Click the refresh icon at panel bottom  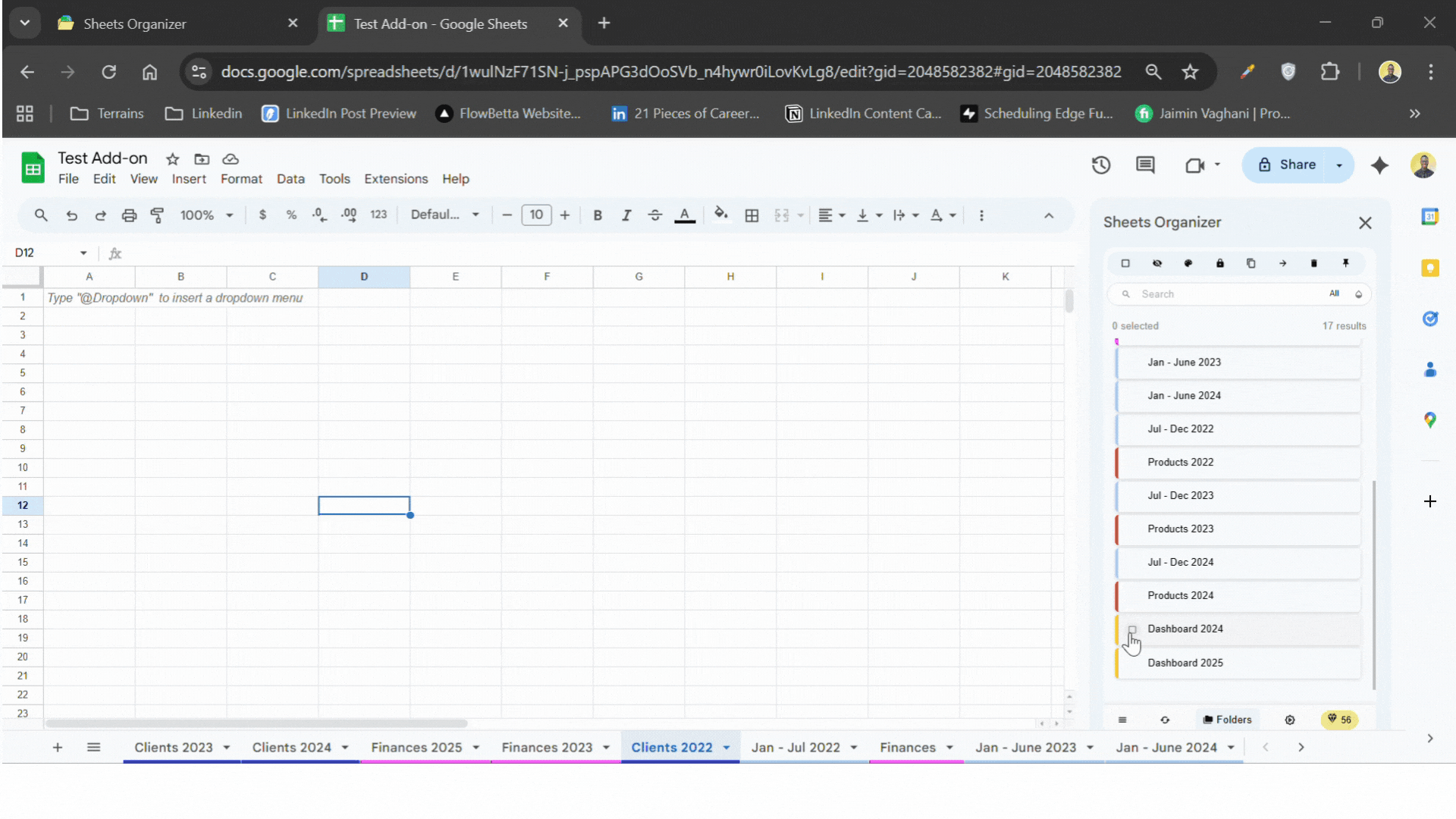click(x=1165, y=720)
